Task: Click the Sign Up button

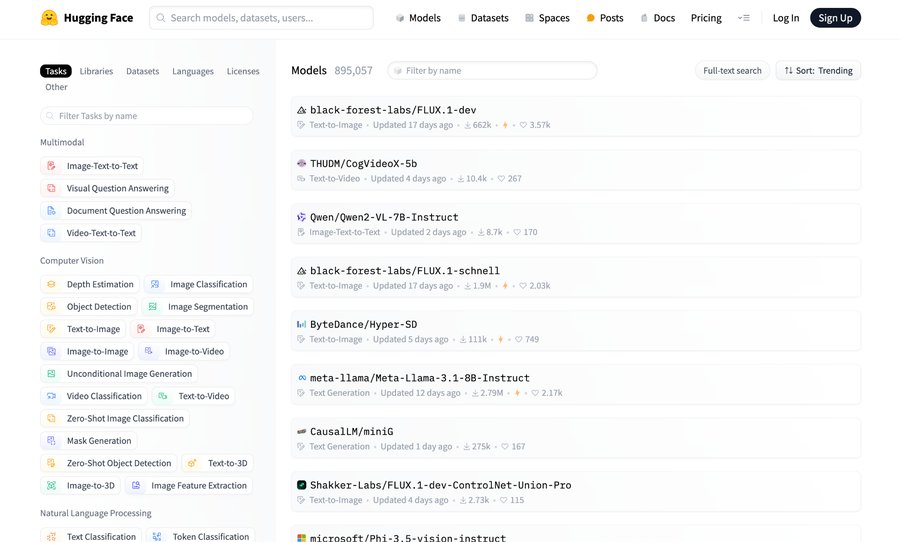Action: tap(835, 18)
